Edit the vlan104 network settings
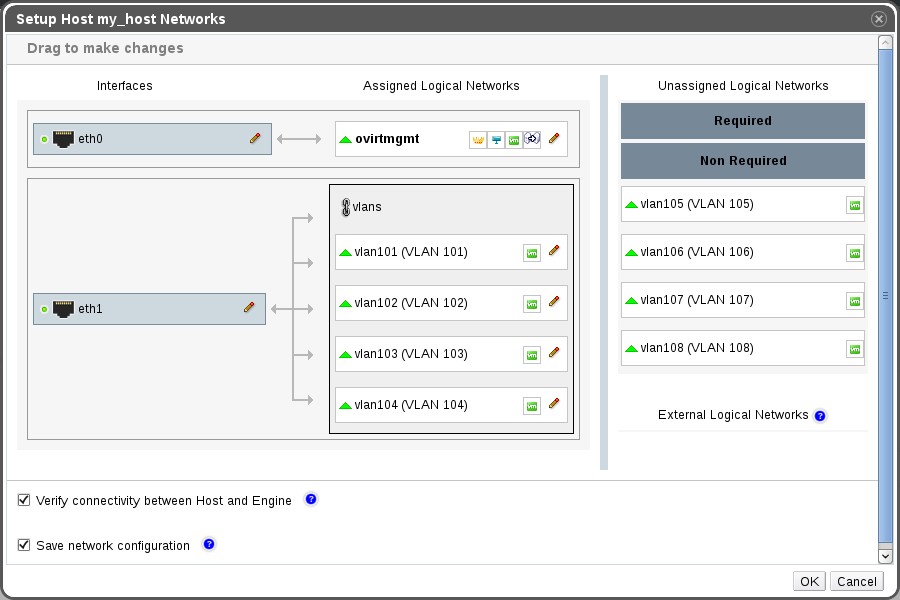Image resolution: width=900 pixels, height=600 pixels. point(554,404)
